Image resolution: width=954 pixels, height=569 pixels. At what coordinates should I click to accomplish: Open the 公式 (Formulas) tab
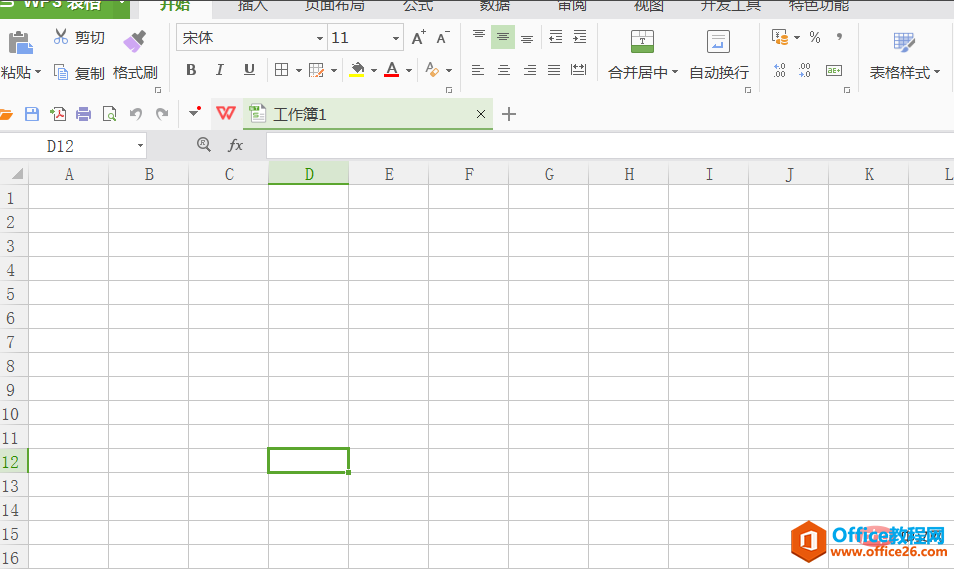(x=418, y=6)
